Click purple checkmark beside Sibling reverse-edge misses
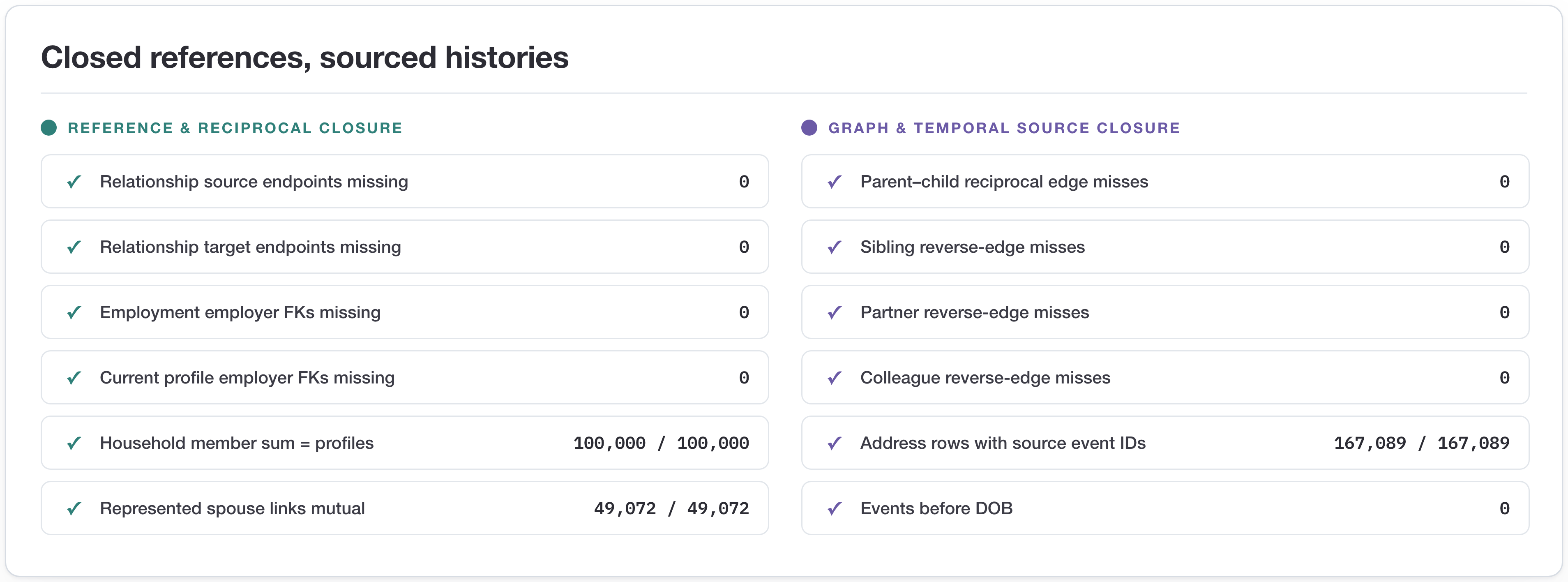Viewport: 1568px width, 582px height. tap(835, 247)
